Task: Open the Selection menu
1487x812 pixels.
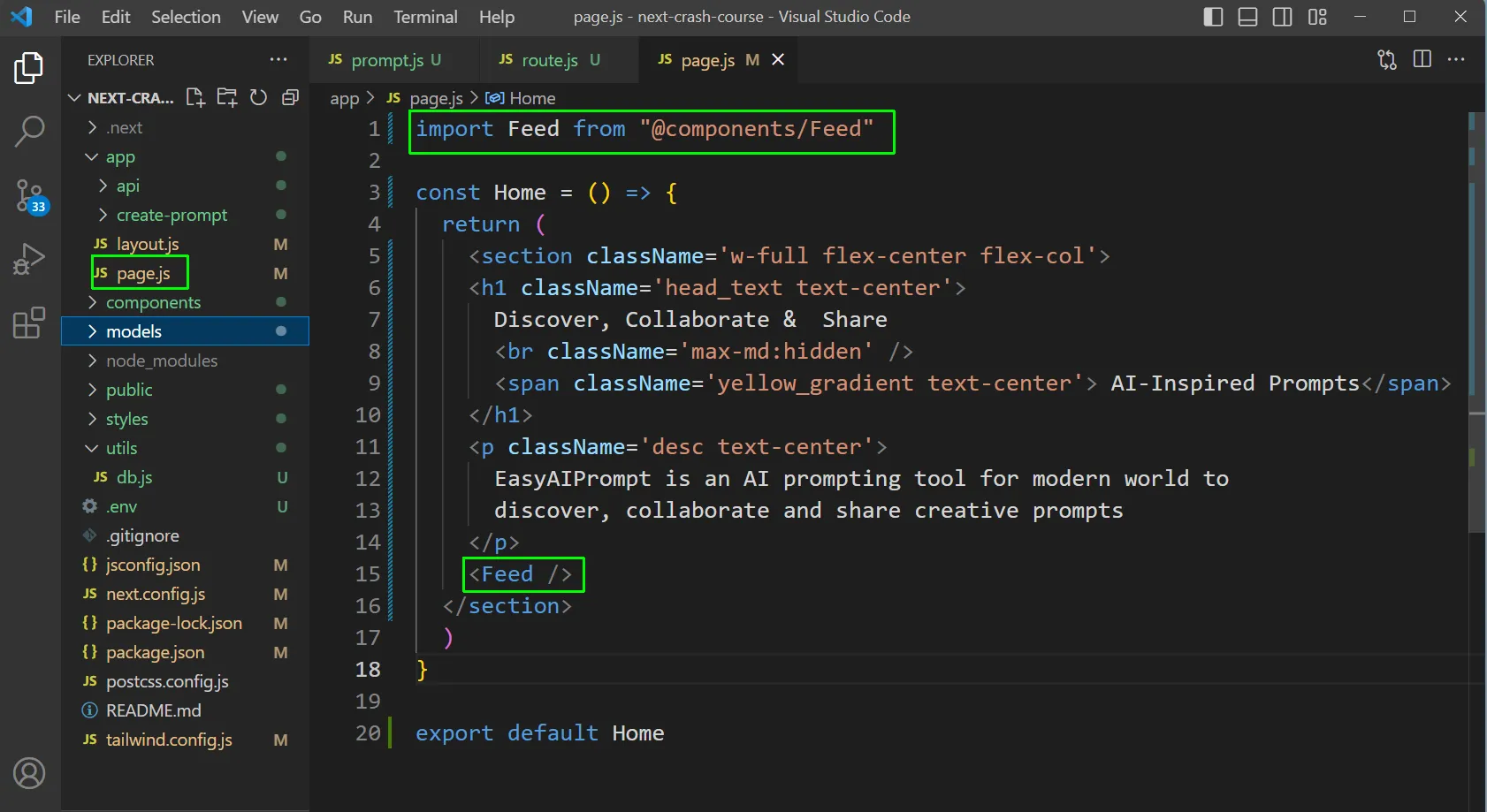Action: (x=186, y=17)
